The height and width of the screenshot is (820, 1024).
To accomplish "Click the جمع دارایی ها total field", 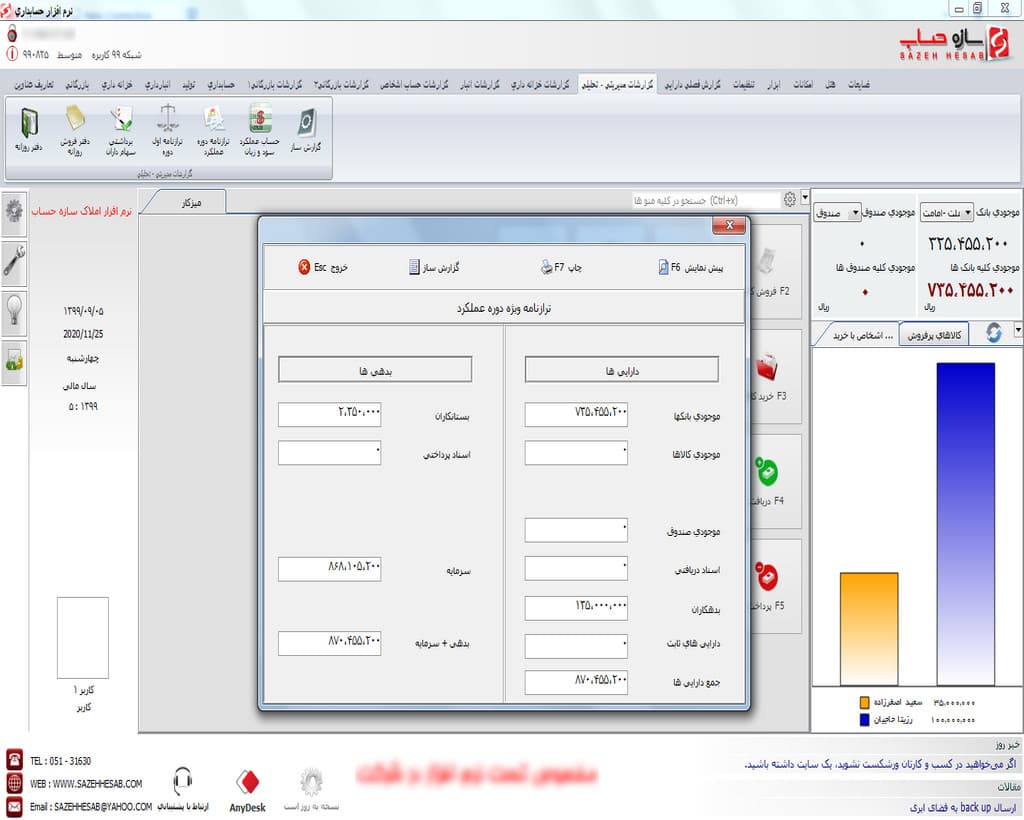I will coord(576,682).
